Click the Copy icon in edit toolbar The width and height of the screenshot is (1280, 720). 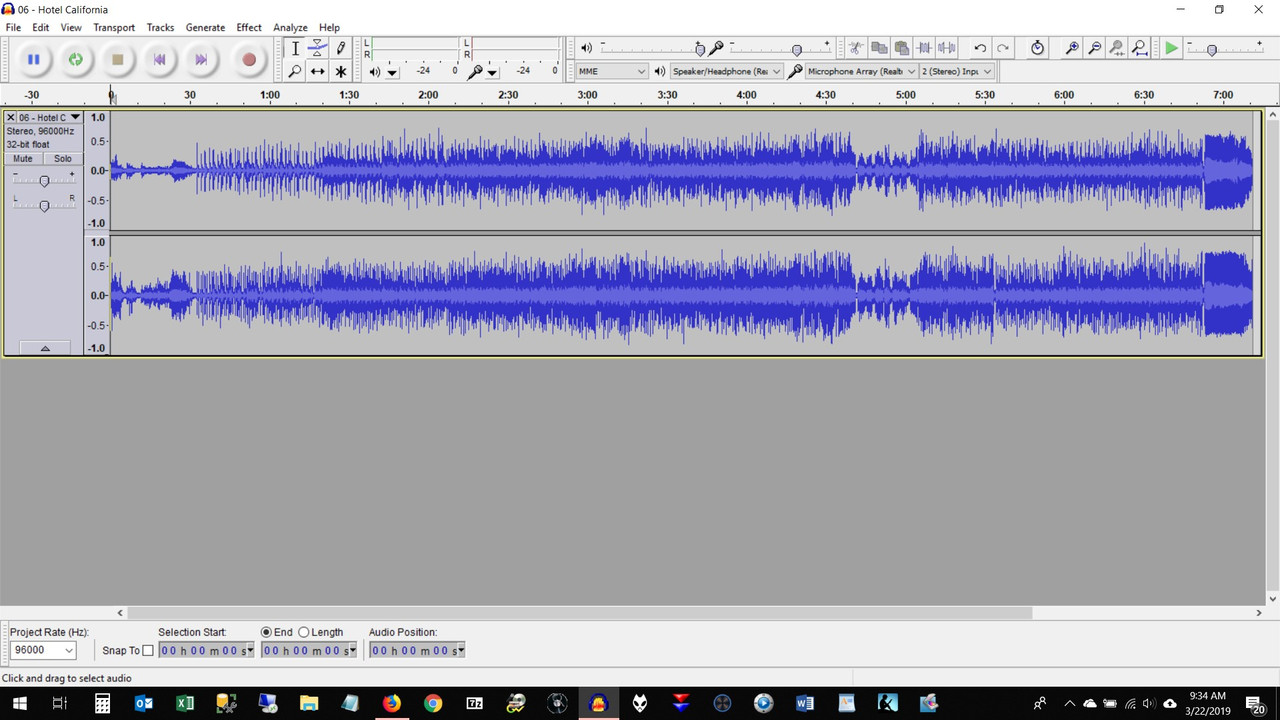click(x=879, y=48)
